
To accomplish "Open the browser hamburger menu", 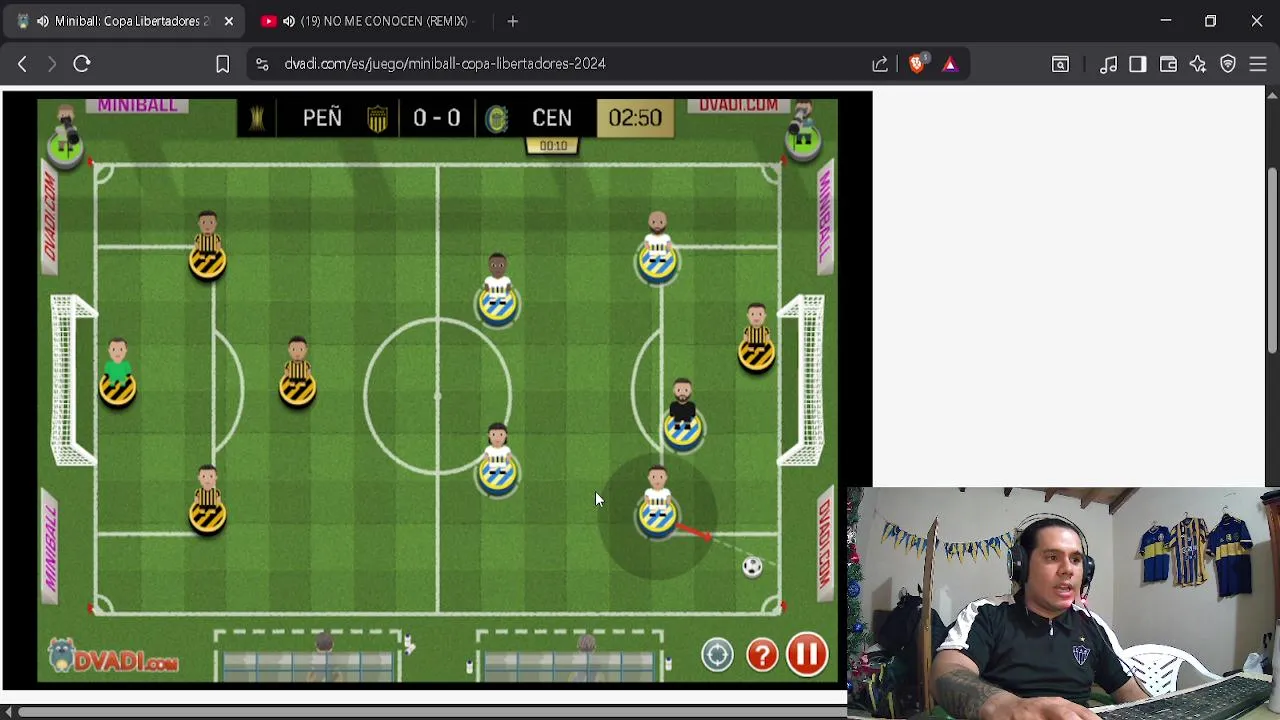I will (1258, 64).
